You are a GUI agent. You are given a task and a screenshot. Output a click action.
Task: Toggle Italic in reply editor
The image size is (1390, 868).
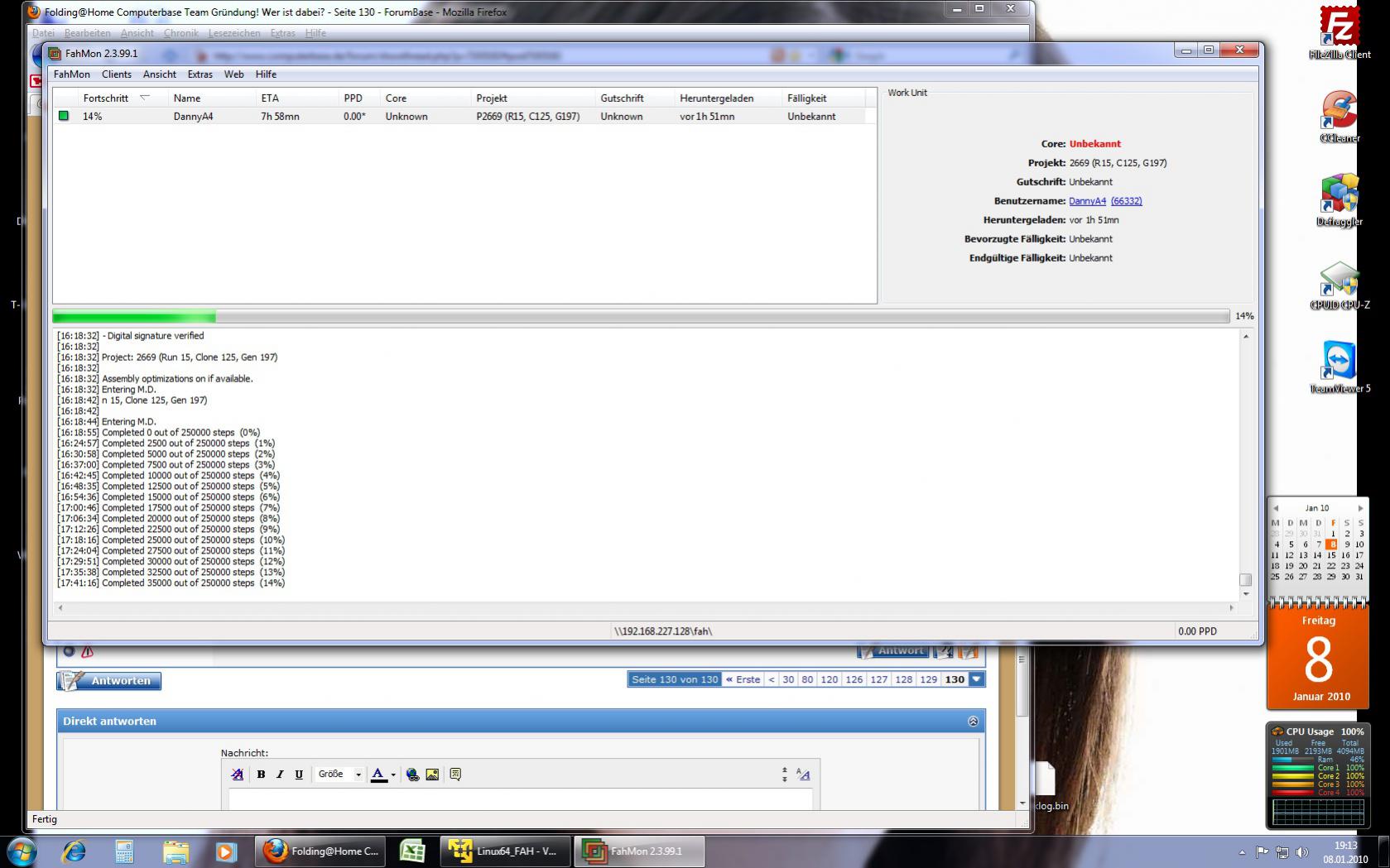click(280, 774)
